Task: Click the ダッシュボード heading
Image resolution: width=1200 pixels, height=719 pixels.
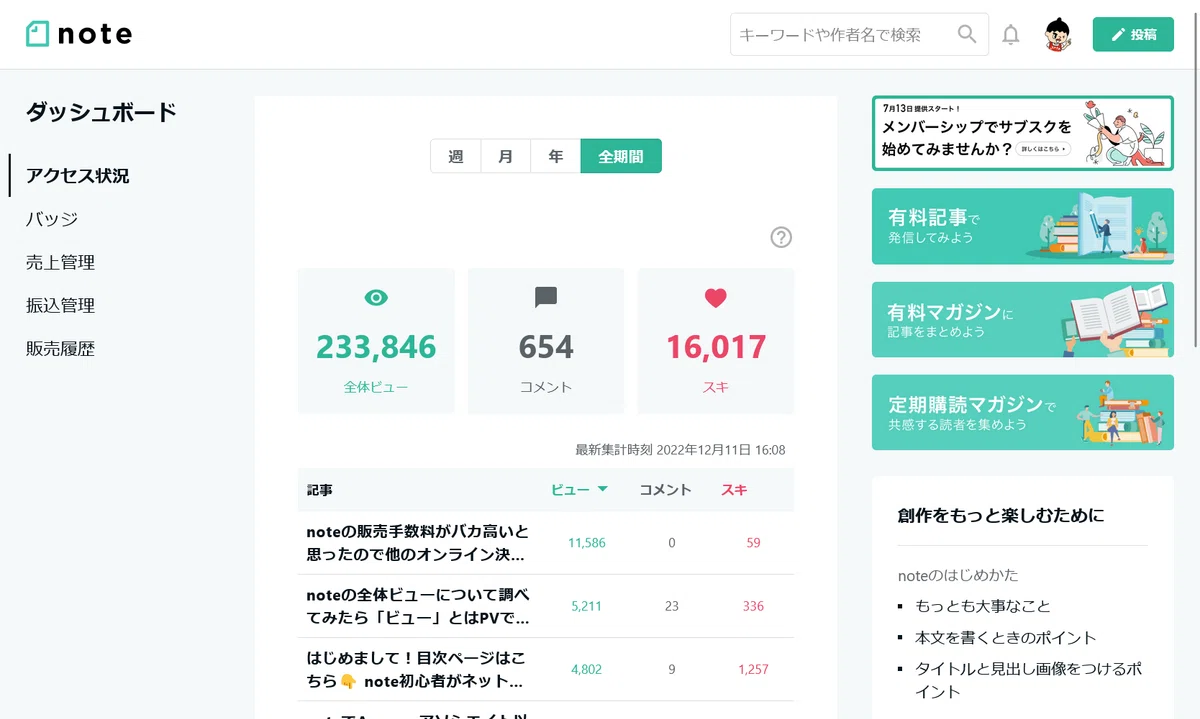Action: pyautogui.click(x=101, y=112)
